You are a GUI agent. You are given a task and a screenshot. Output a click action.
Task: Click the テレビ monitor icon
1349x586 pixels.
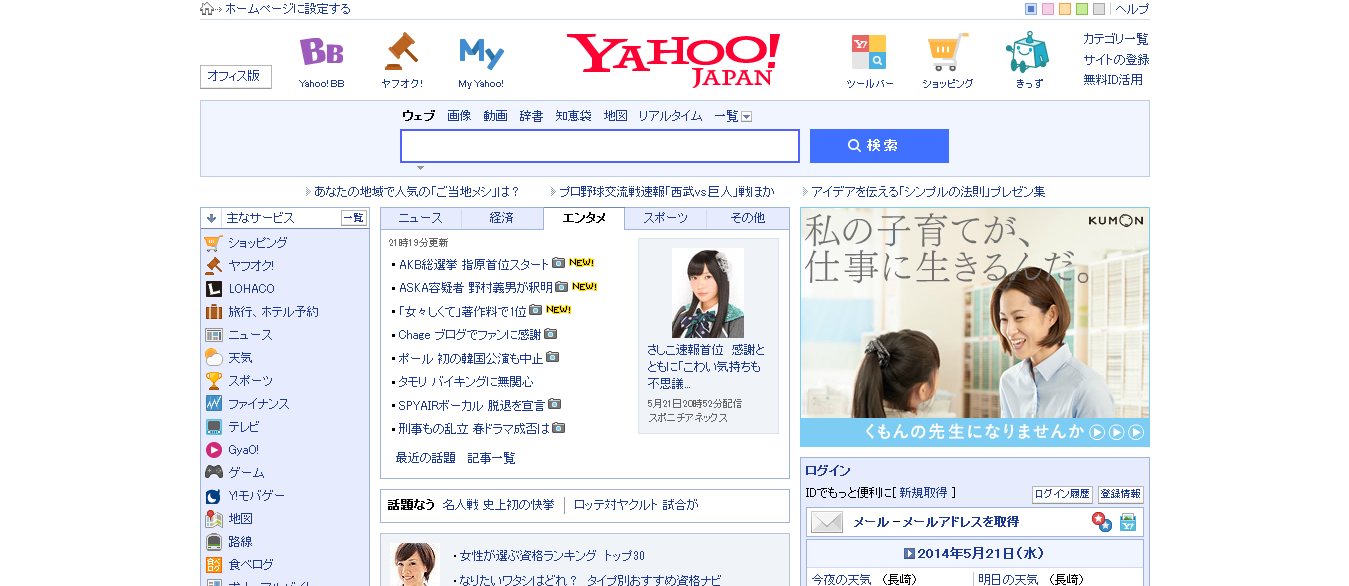tap(213, 427)
